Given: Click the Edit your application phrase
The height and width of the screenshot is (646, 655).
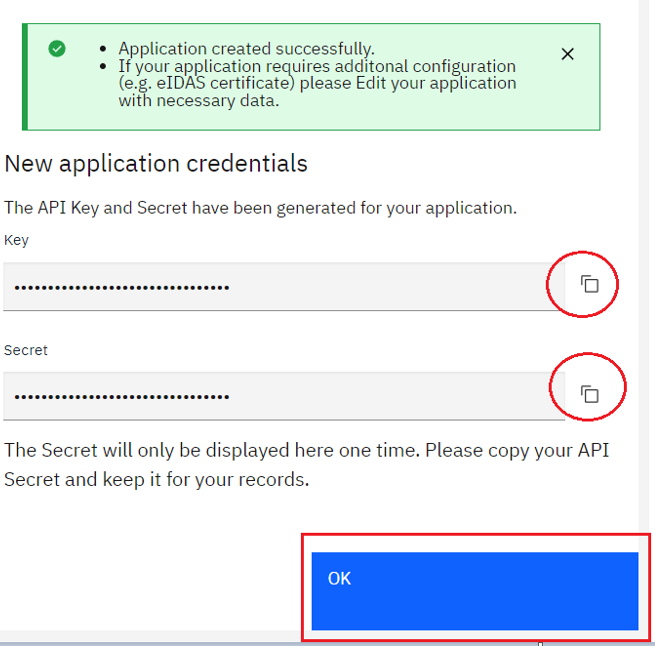Looking at the screenshot, I should pos(436,83).
